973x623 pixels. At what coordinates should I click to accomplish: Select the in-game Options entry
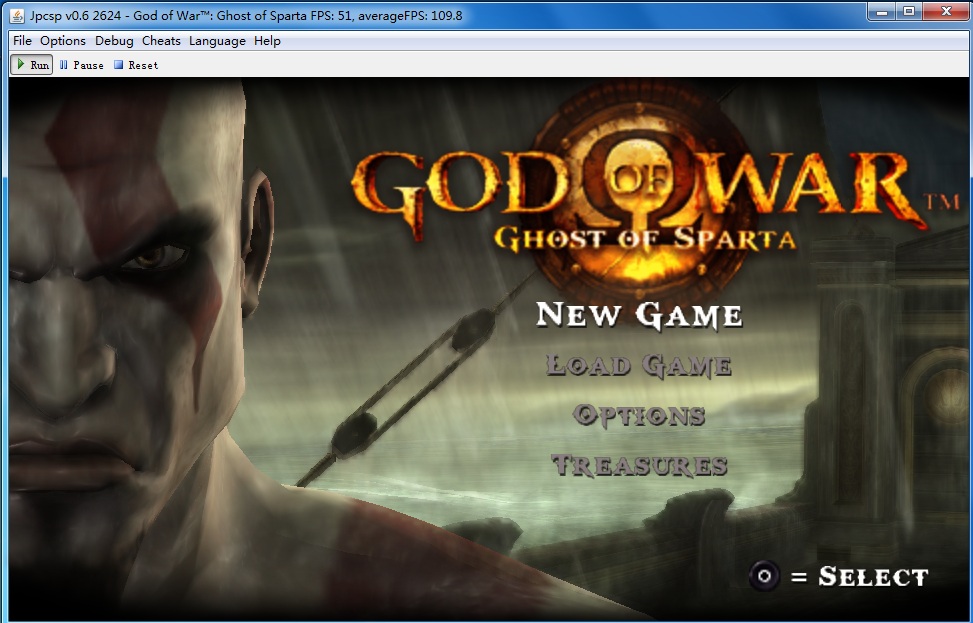639,415
